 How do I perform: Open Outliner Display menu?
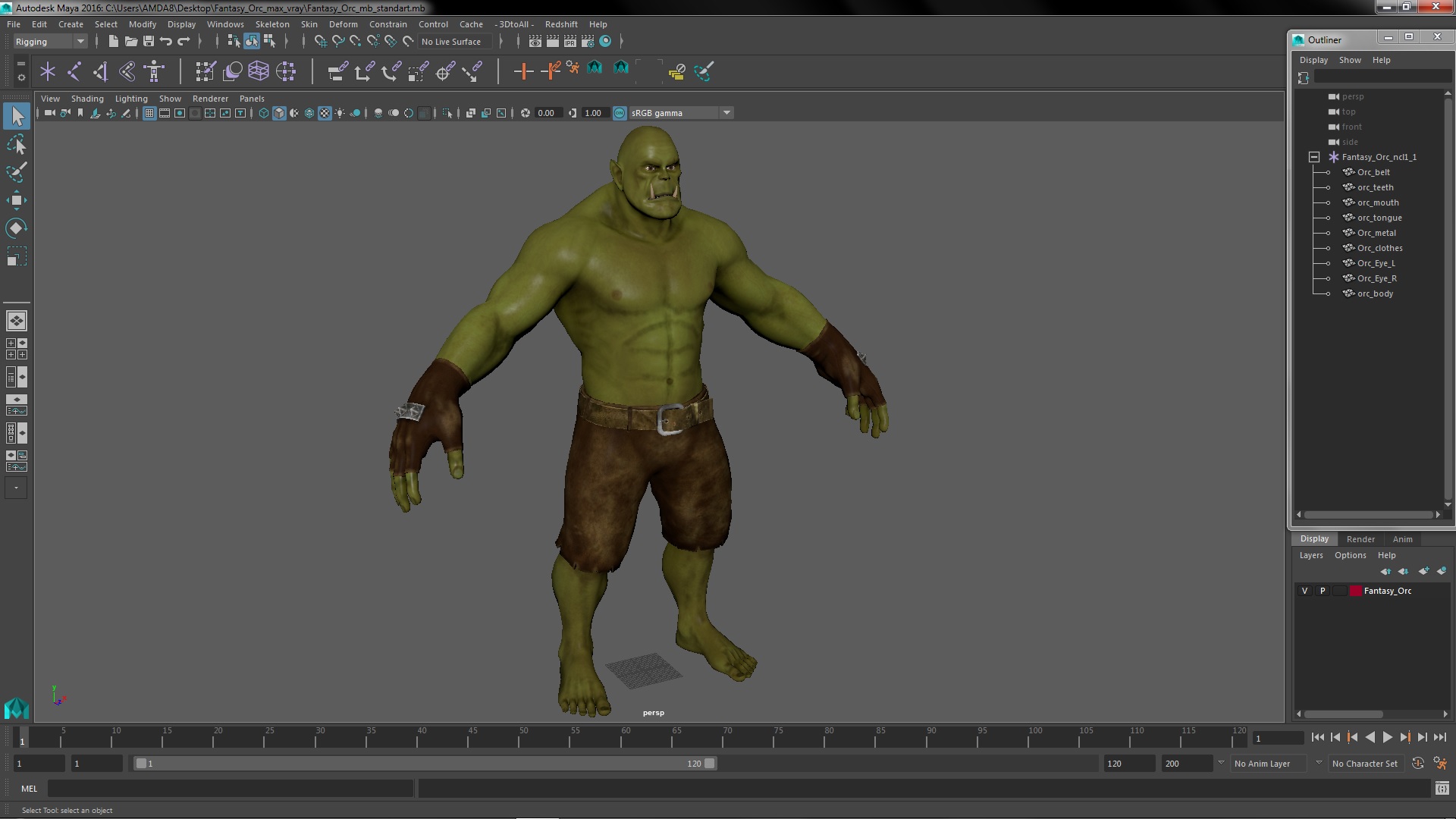pyautogui.click(x=1313, y=60)
